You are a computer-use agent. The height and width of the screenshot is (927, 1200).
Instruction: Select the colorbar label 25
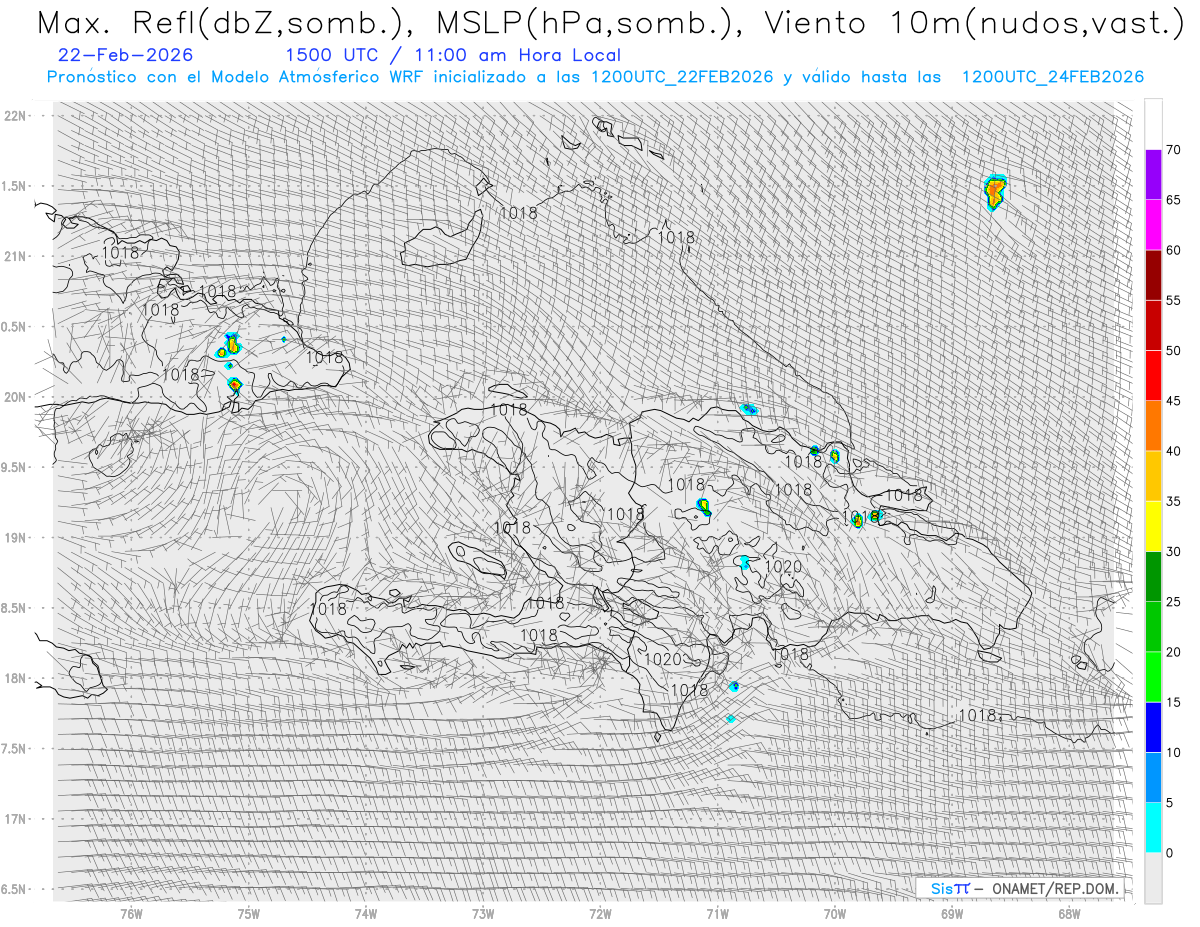1173,601
